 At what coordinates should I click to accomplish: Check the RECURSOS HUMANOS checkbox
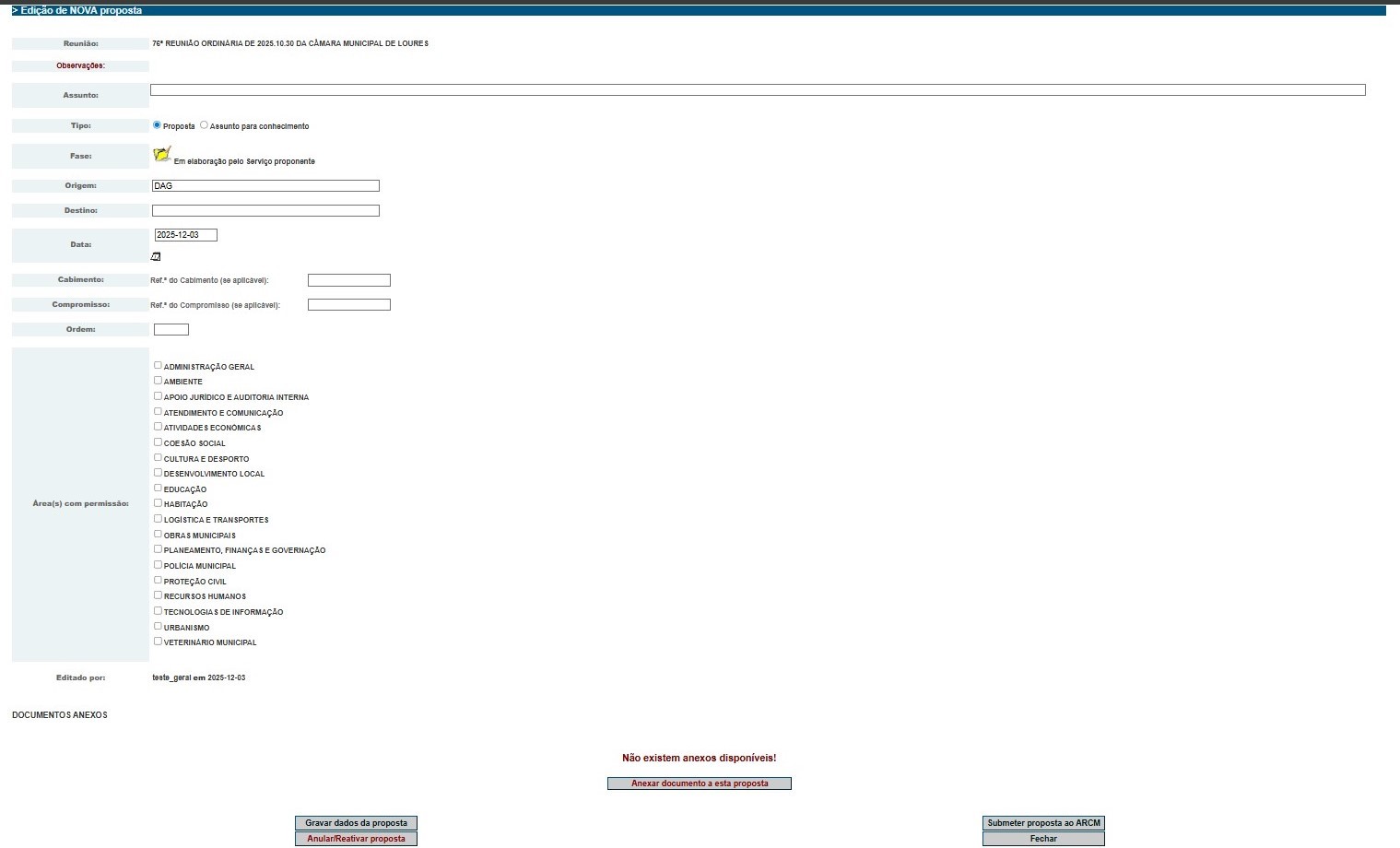click(x=158, y=595)
